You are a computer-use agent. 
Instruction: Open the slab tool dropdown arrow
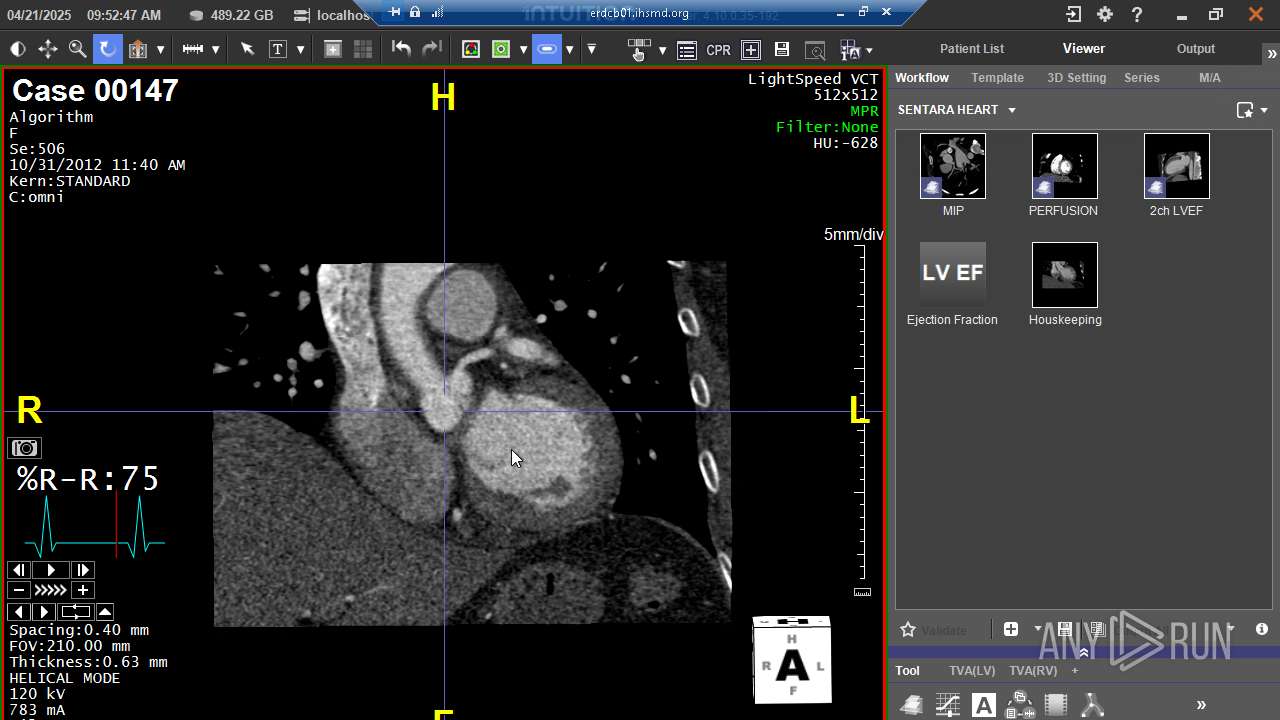coord(569,50)
